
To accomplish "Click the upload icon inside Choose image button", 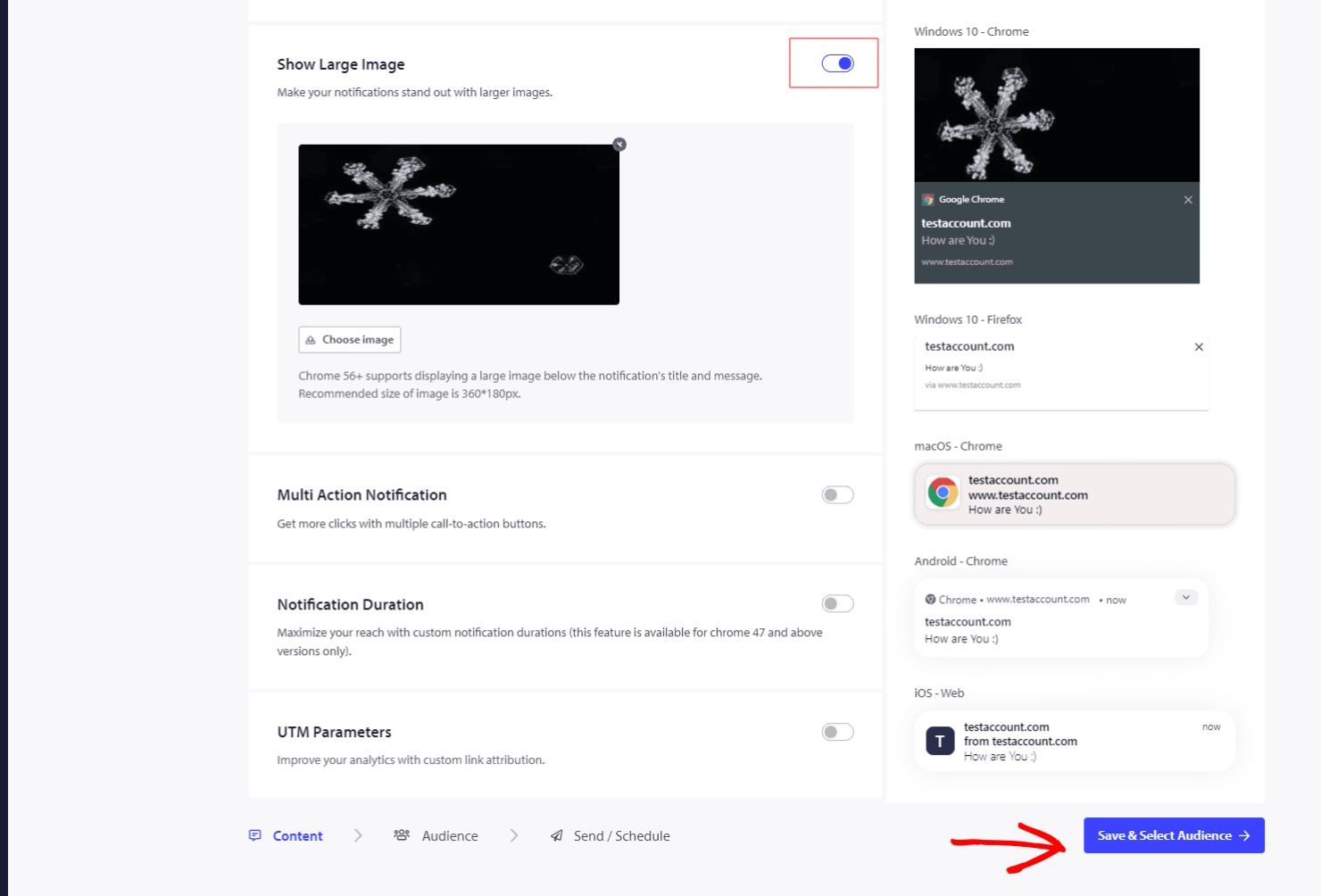I will [x=311, y=339].
